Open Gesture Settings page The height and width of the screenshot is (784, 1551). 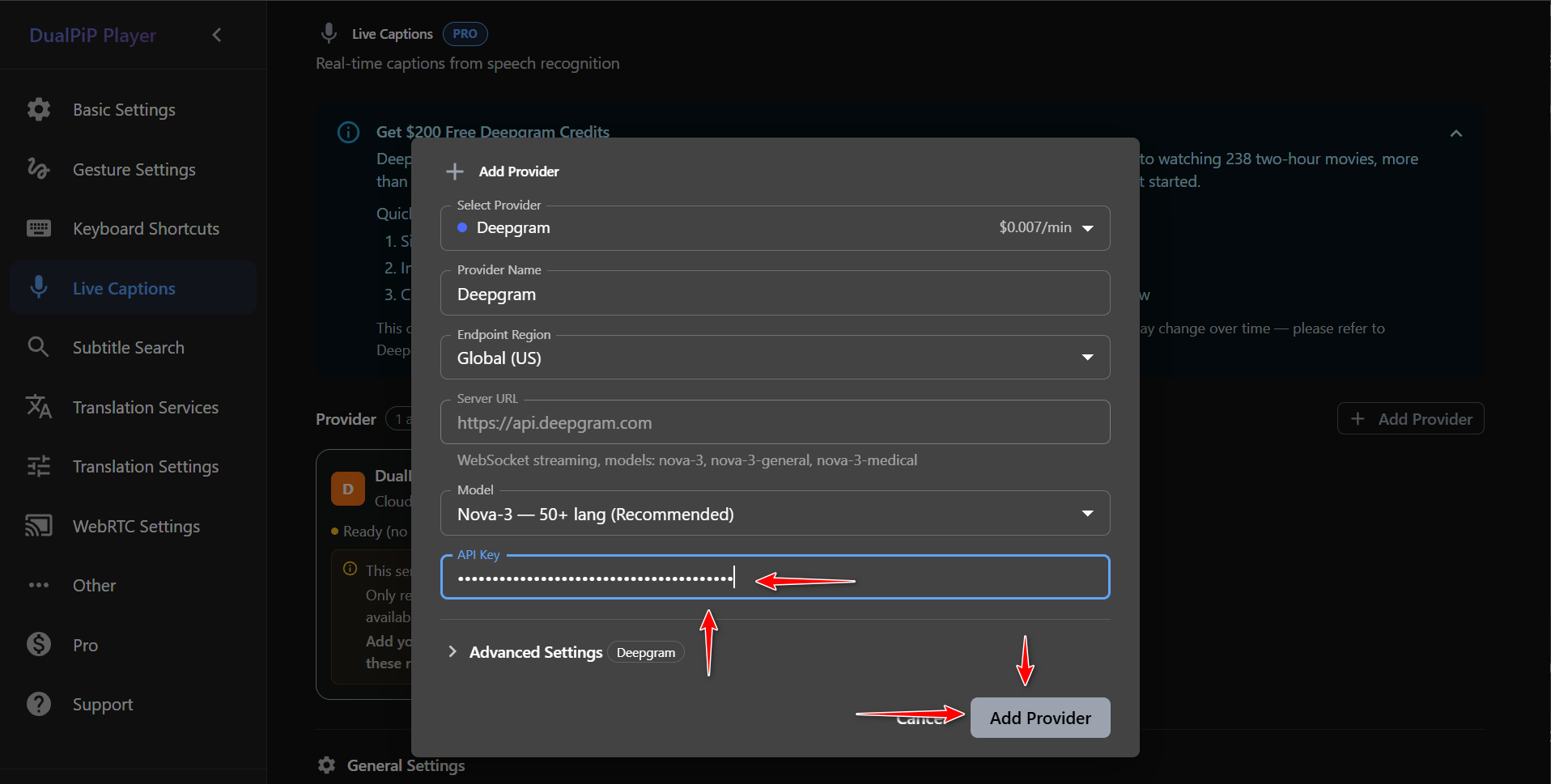point(134,169)
